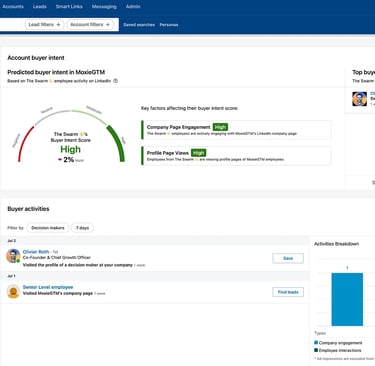Open Senior Level employee link
The image size is (375, 366).
(48, 287)
